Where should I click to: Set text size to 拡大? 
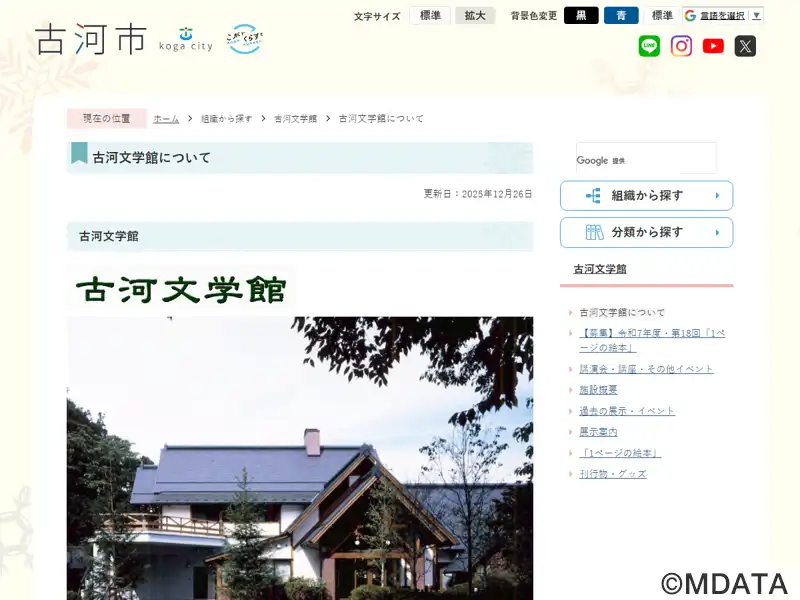point(475,15)
